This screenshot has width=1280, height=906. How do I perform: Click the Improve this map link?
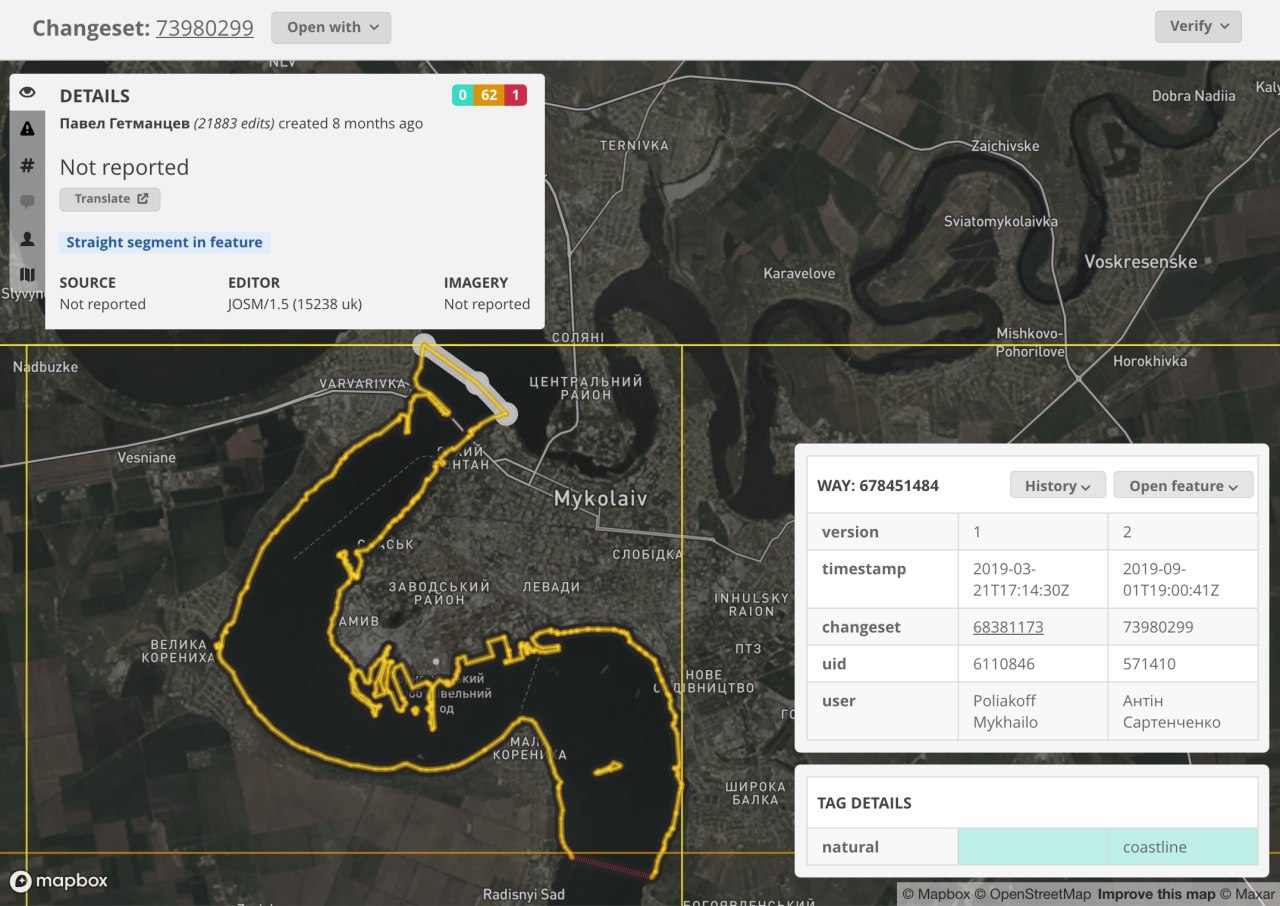1156,894
